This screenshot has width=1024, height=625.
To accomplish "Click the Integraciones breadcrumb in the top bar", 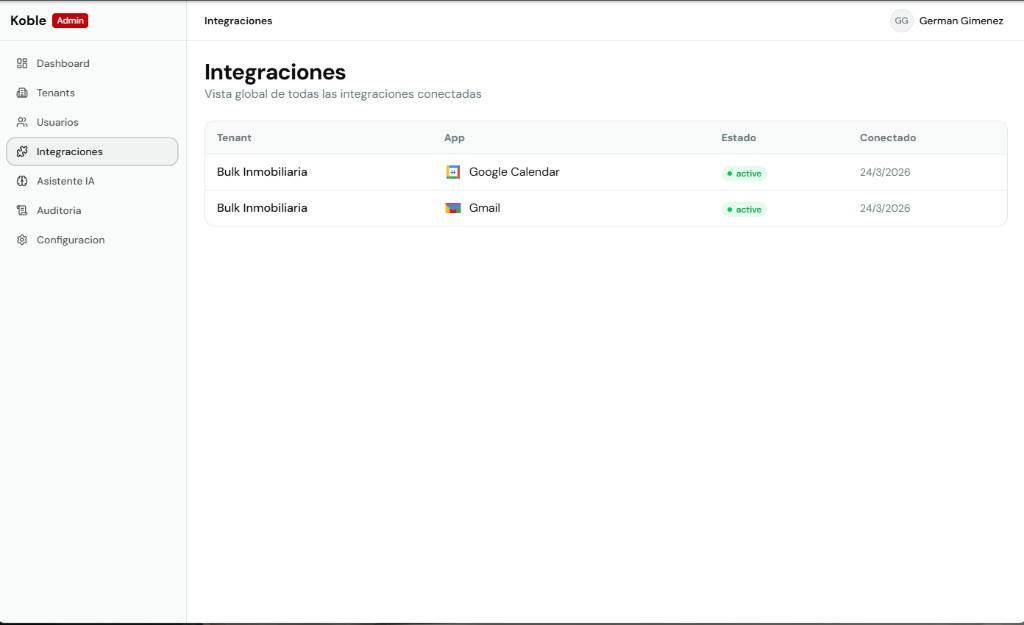I will tap(238, 20).
